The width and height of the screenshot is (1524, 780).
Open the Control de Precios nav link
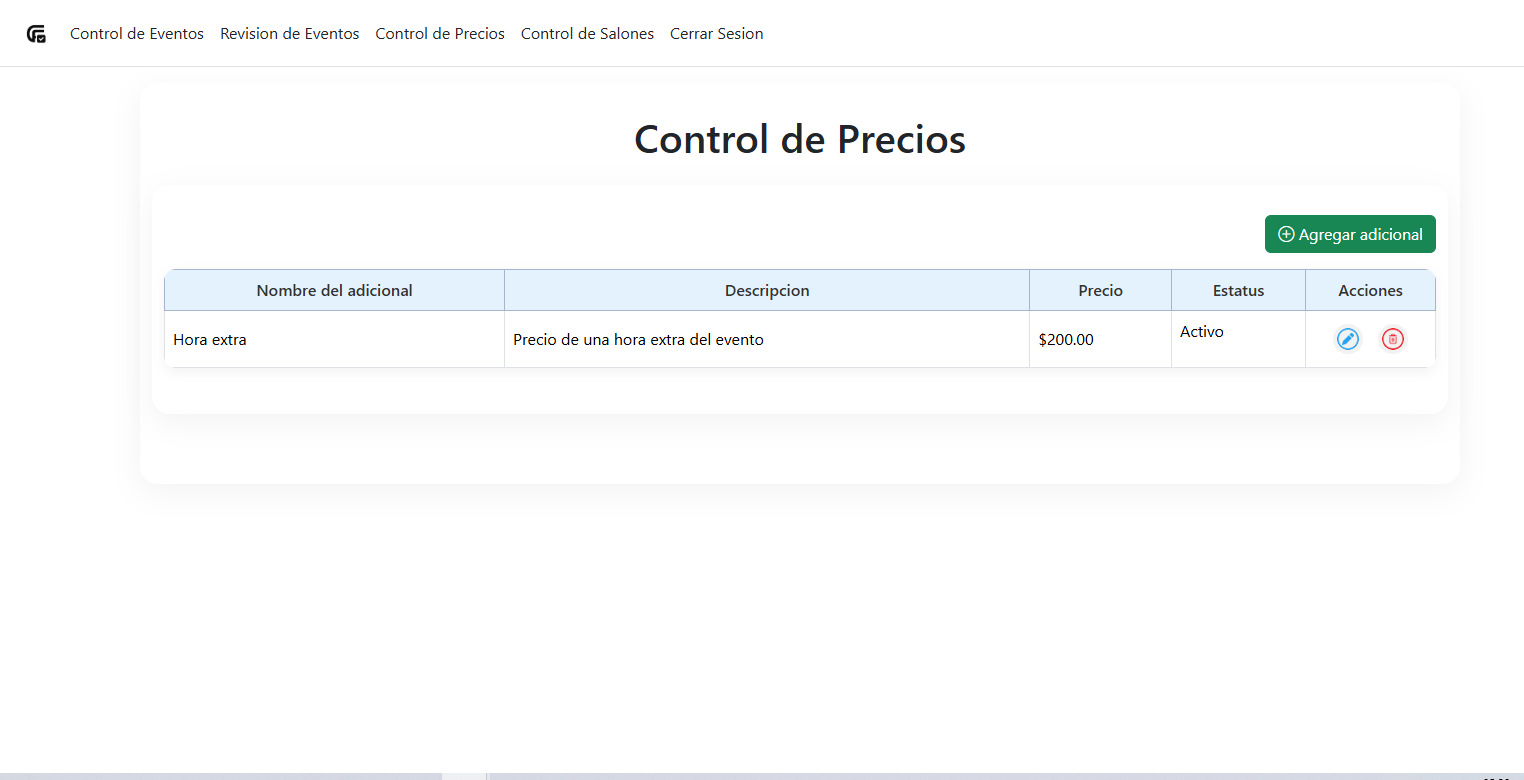pyautogui.click(x=440, y=34)
